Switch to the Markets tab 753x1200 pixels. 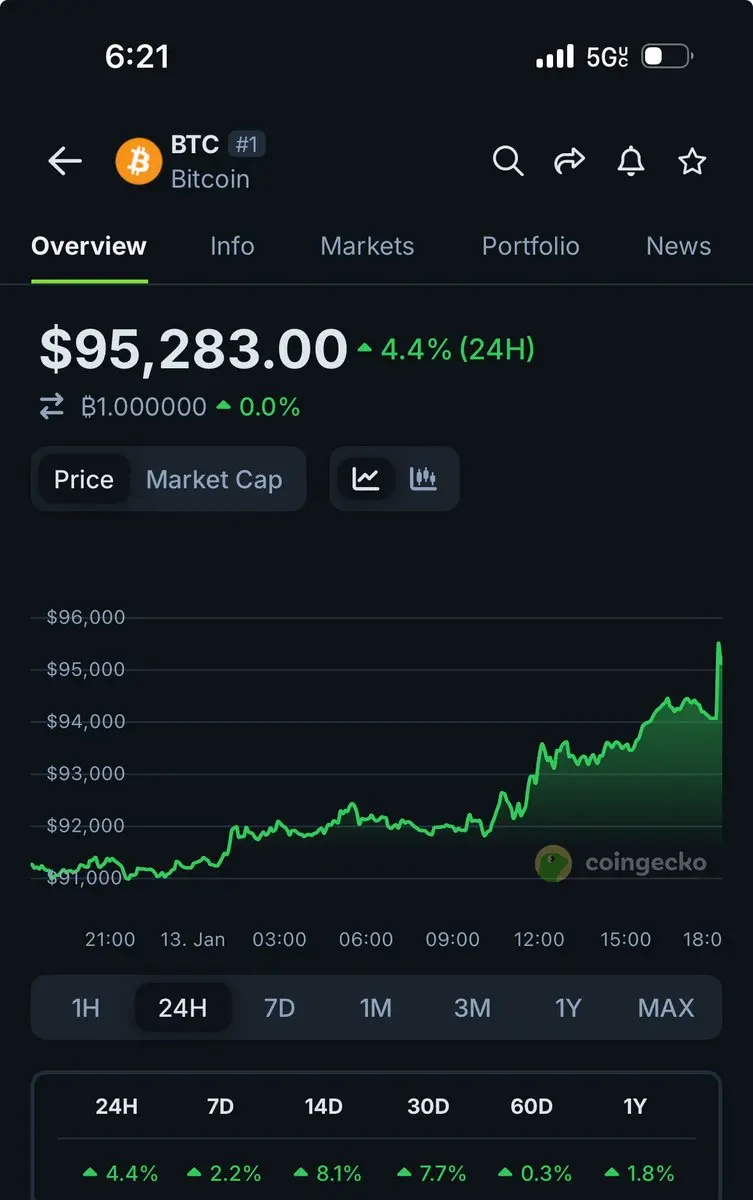pyautogui.click(x=367, y=246)
